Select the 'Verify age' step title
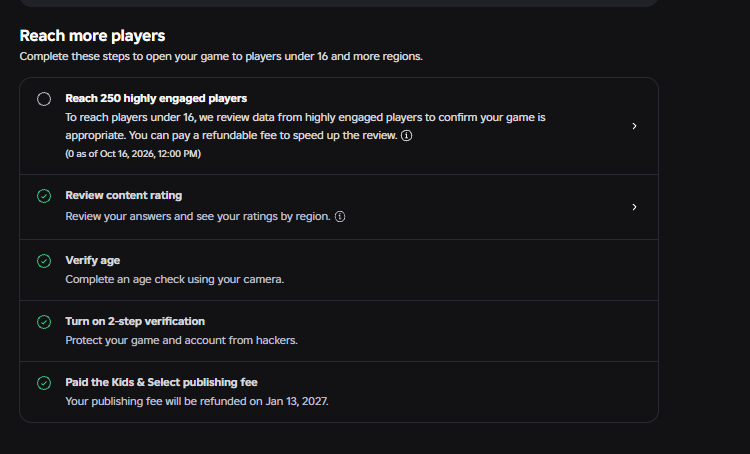The image size is (750, 454). tap(92, 260)
